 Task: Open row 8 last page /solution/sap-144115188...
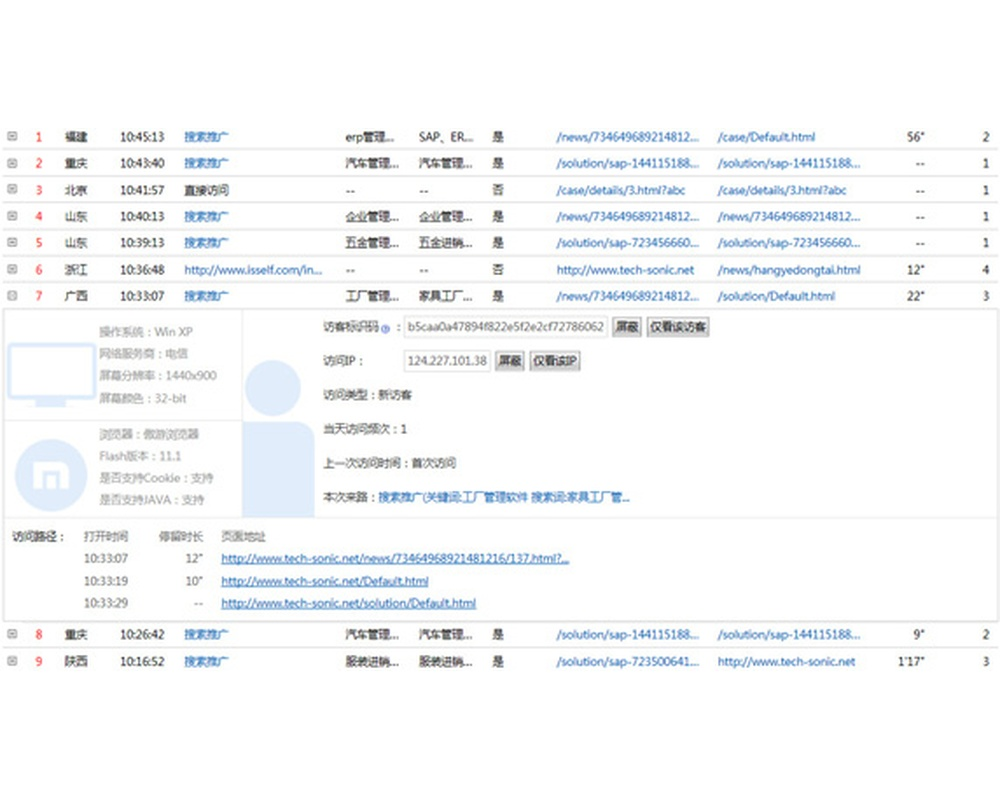tap(789, 634)
